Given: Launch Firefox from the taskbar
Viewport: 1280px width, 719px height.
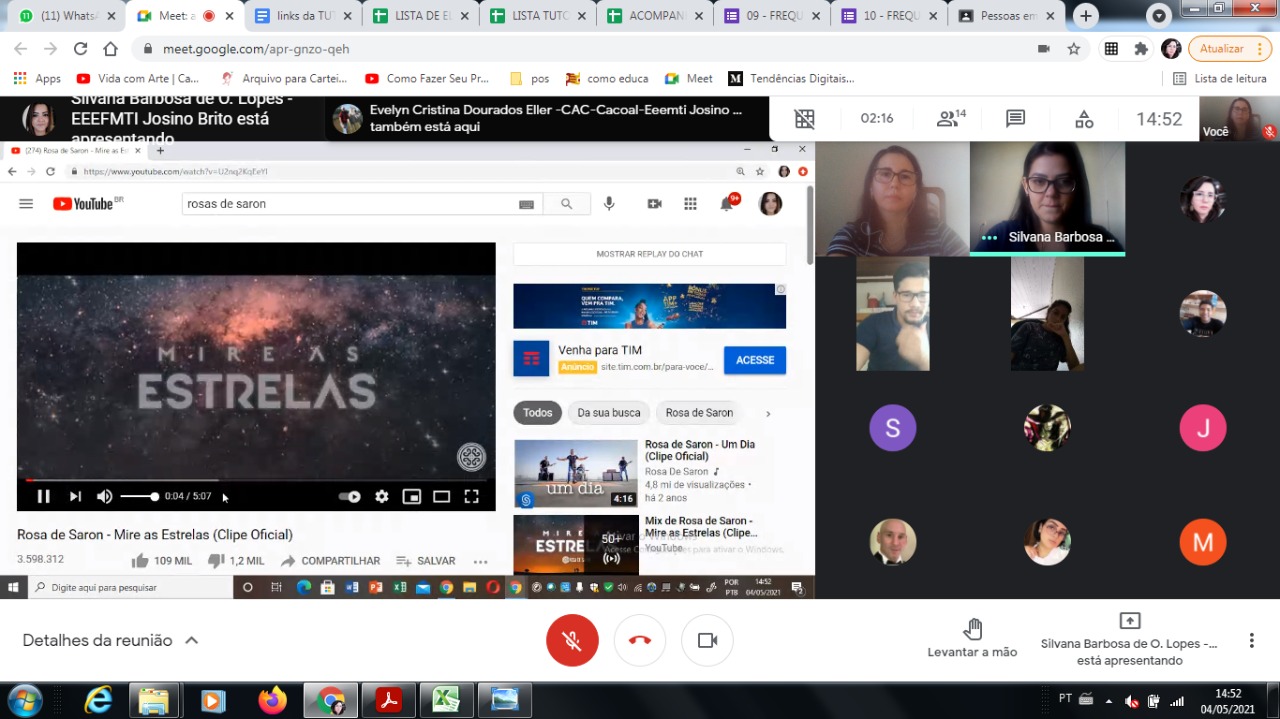Looking at the screenshot, I should [272, 701].
